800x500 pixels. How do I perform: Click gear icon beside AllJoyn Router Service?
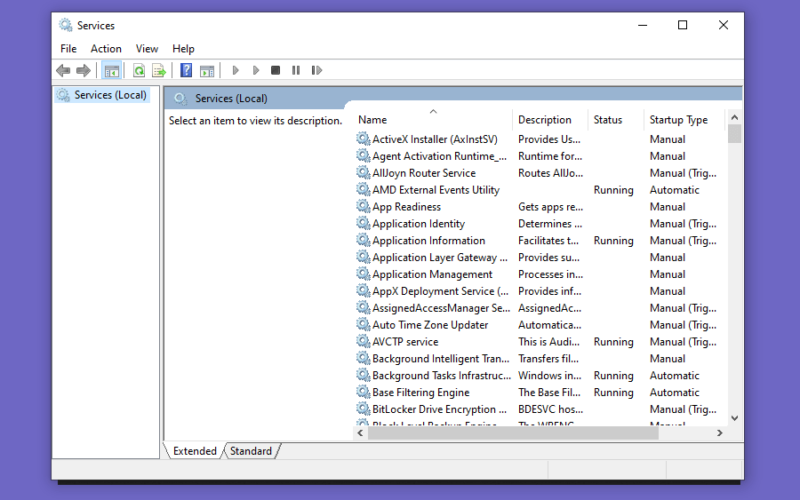pyautogui.click(x=363, y=172)
